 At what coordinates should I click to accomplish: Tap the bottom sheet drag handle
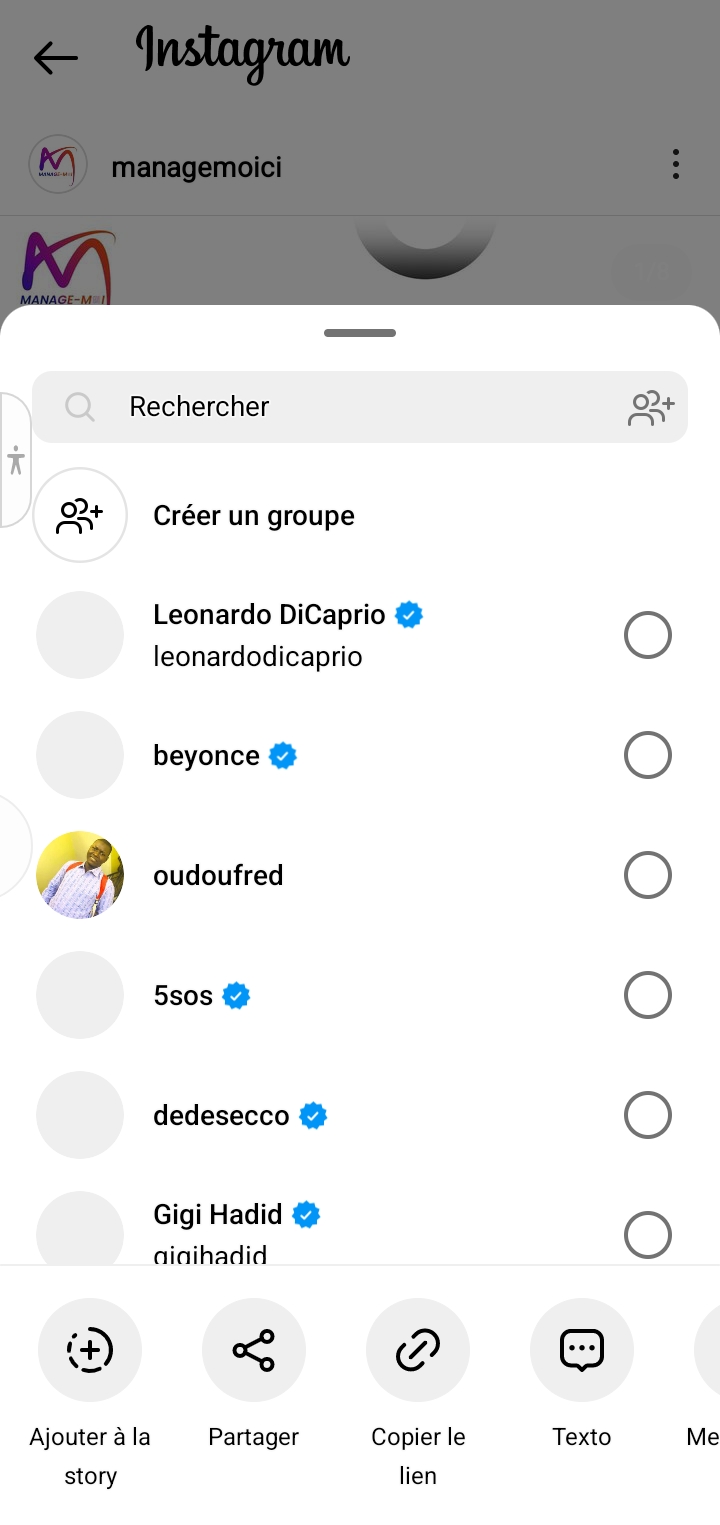click(360, 333)
